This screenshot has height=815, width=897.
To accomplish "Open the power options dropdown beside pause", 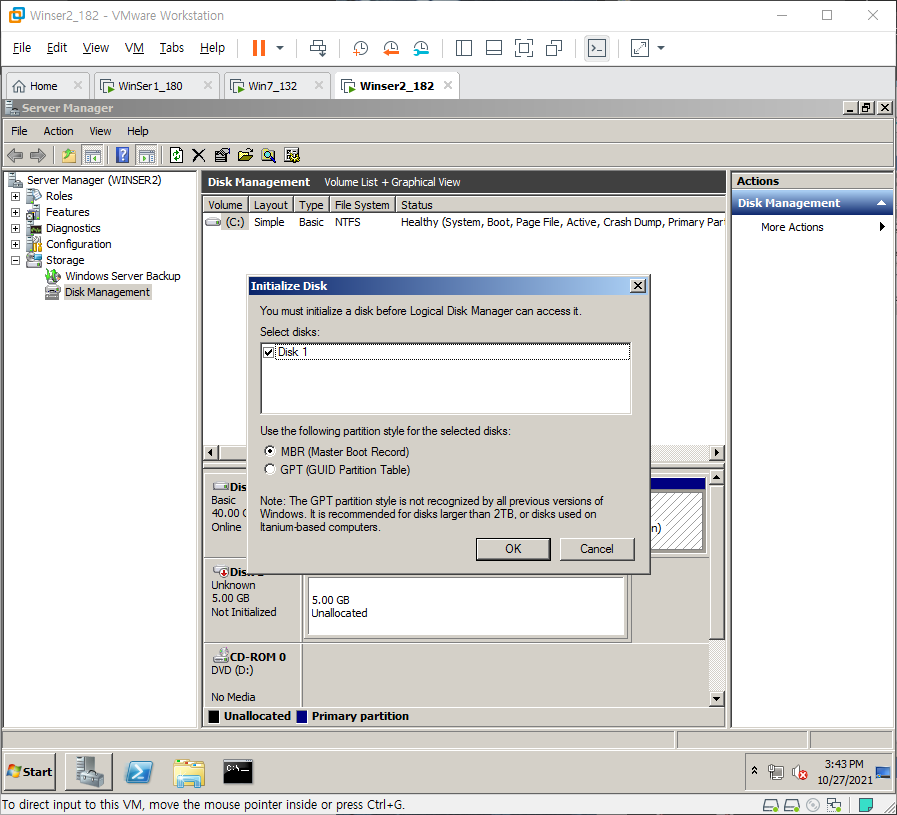I will coord(280,48).
